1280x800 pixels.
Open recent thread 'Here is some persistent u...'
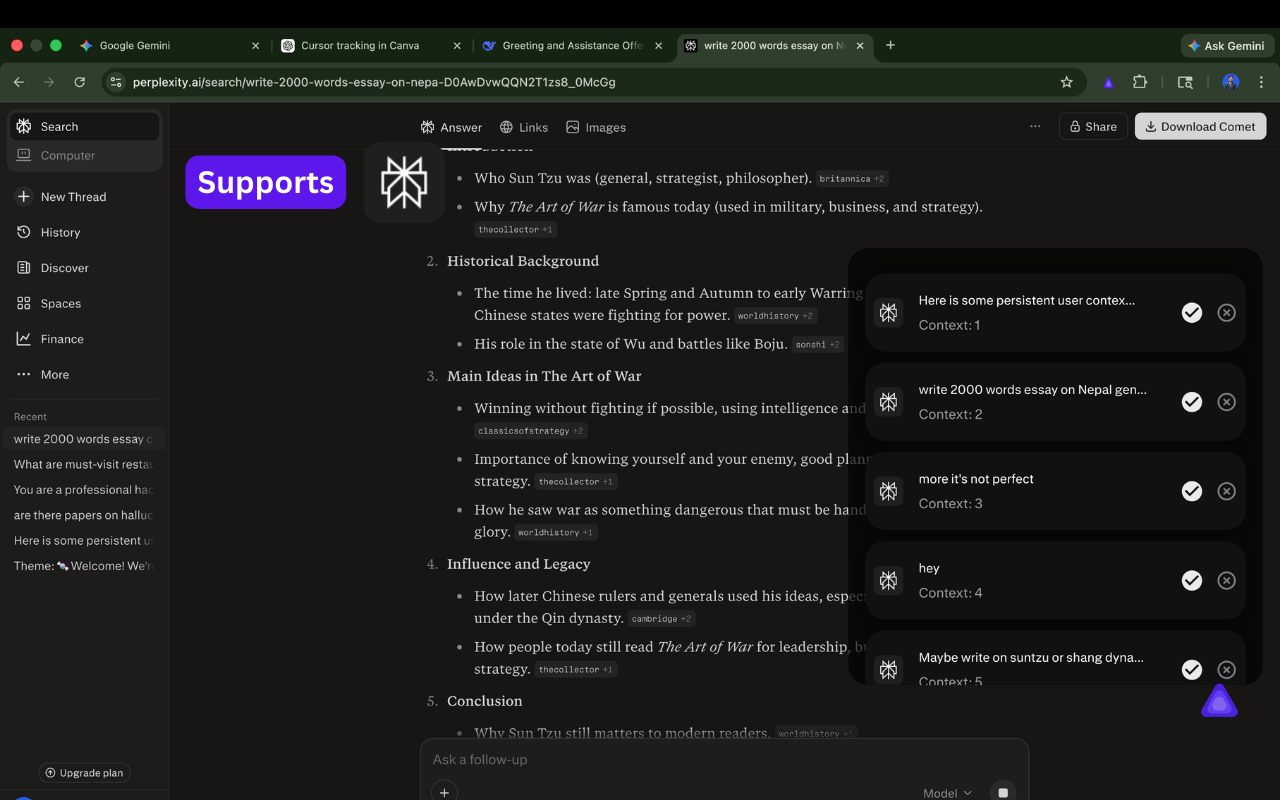click(x=84, y=540)
